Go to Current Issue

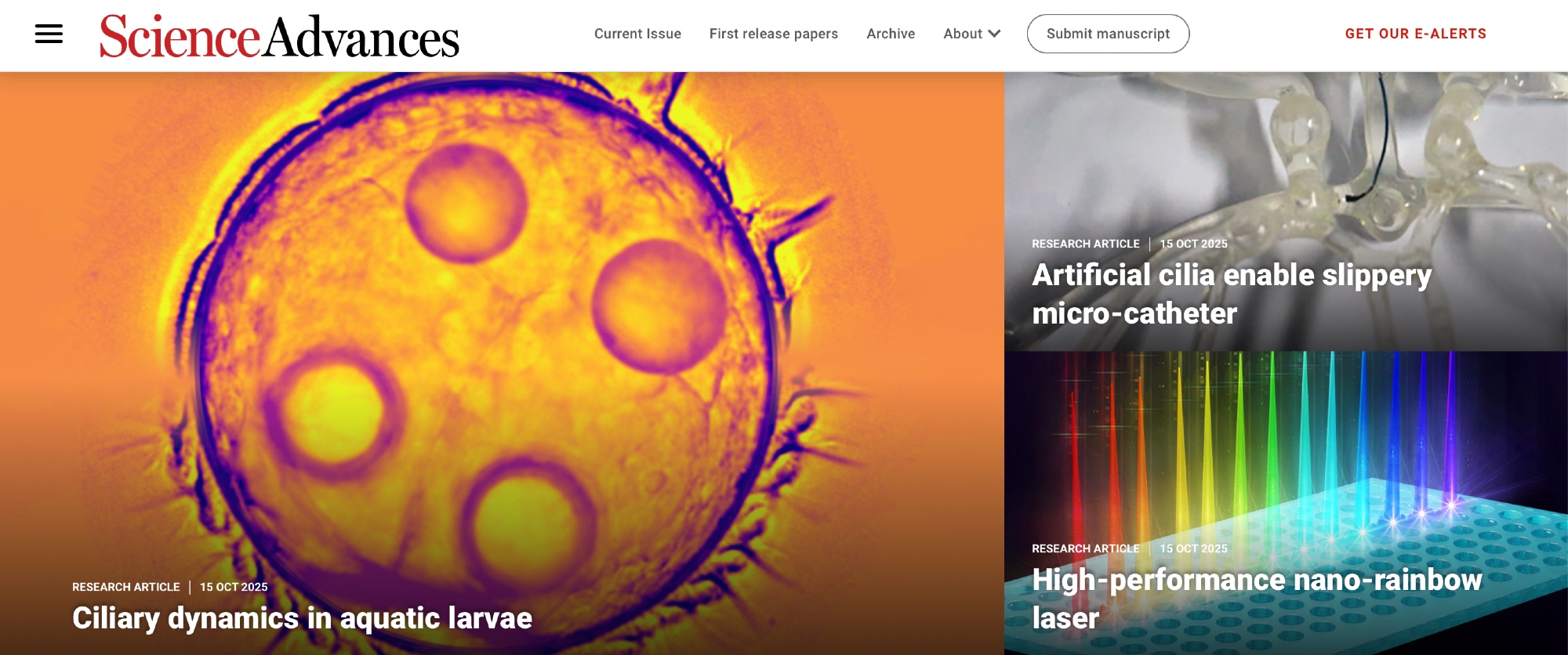pyautogui.click(x=637, y=34)
